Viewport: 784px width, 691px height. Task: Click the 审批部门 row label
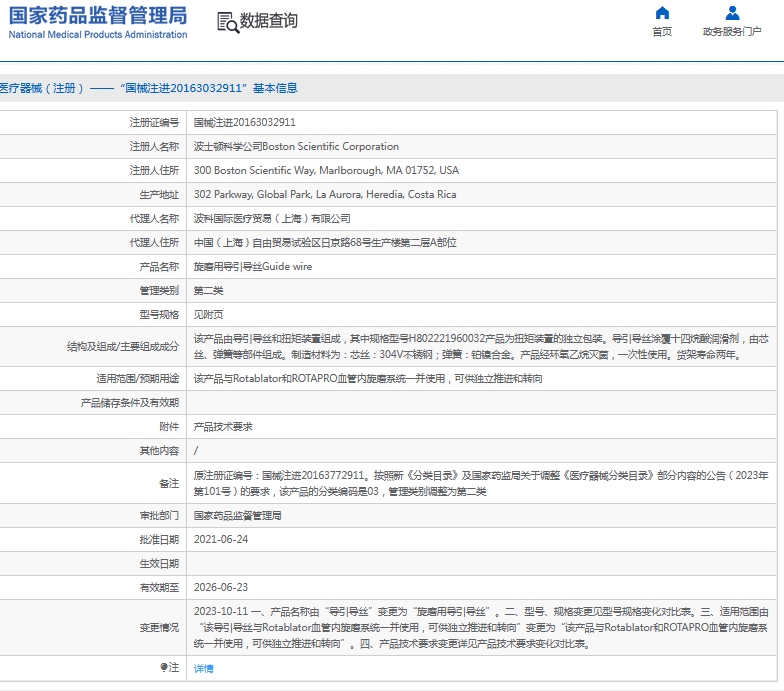(x=159, y=516)
